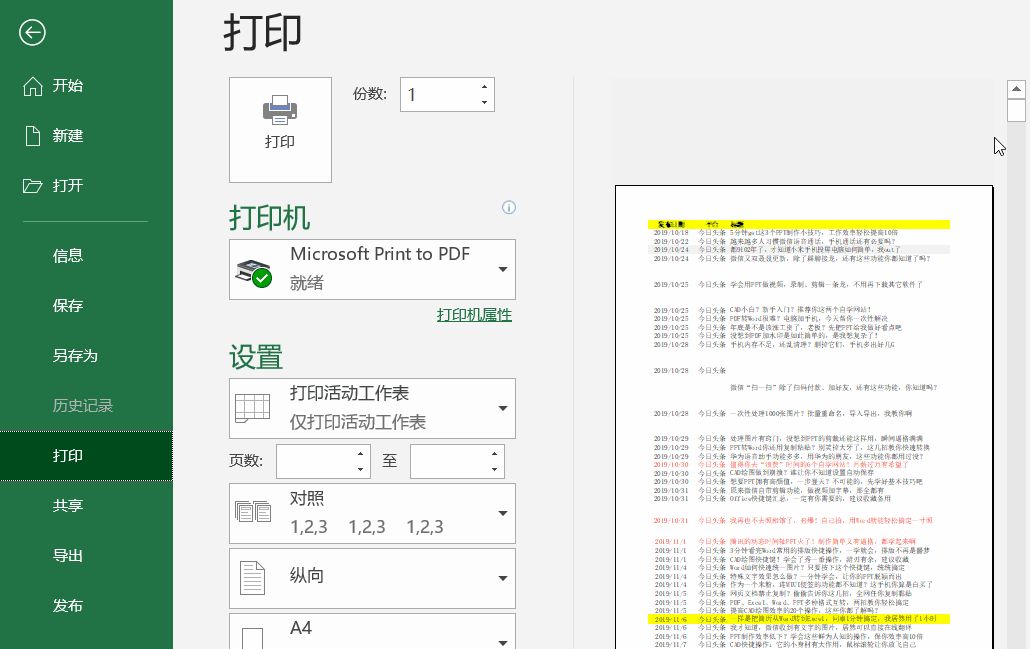Expand the Microsoft Print to PDF dropdown
This screenshot has width=1030, height=649.
pos(372,269)
